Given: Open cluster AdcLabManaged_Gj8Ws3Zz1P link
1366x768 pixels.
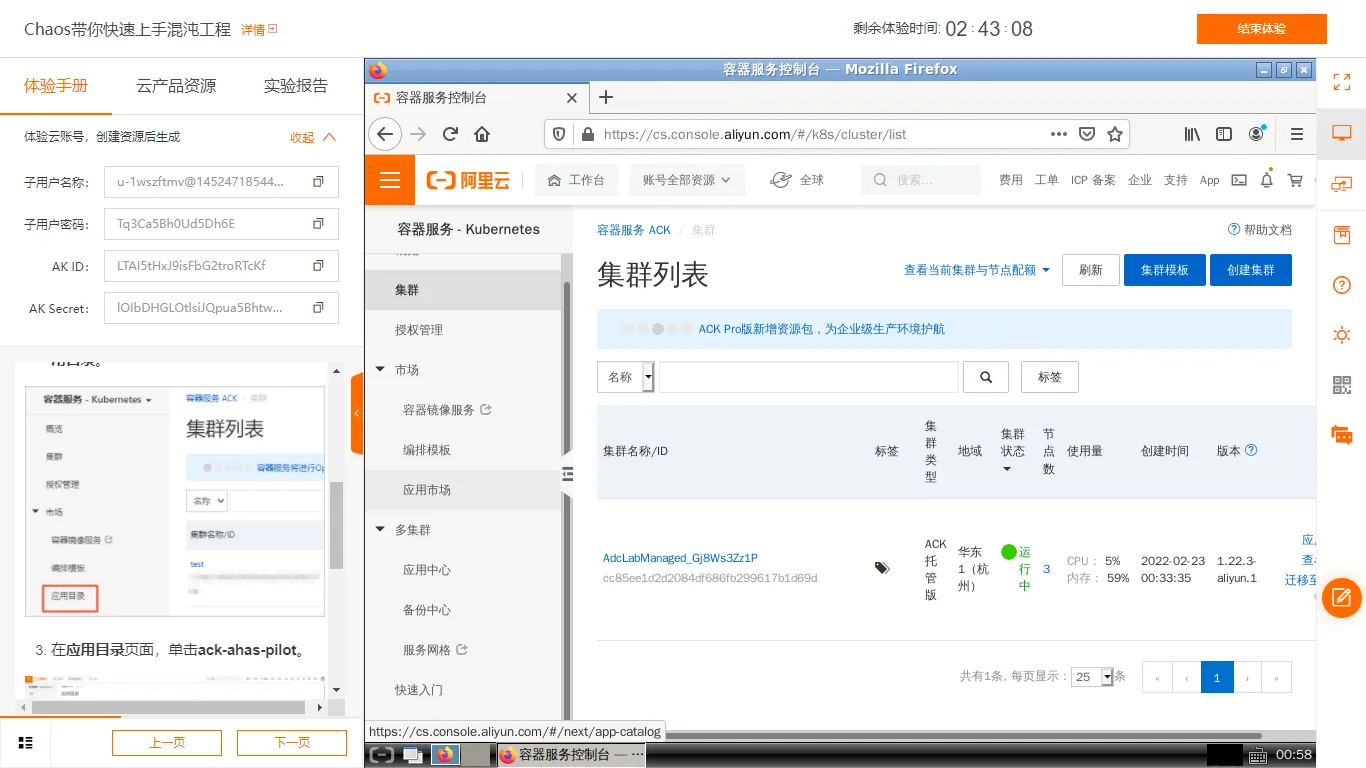Looking at the screenshot, I should point(680,558).
